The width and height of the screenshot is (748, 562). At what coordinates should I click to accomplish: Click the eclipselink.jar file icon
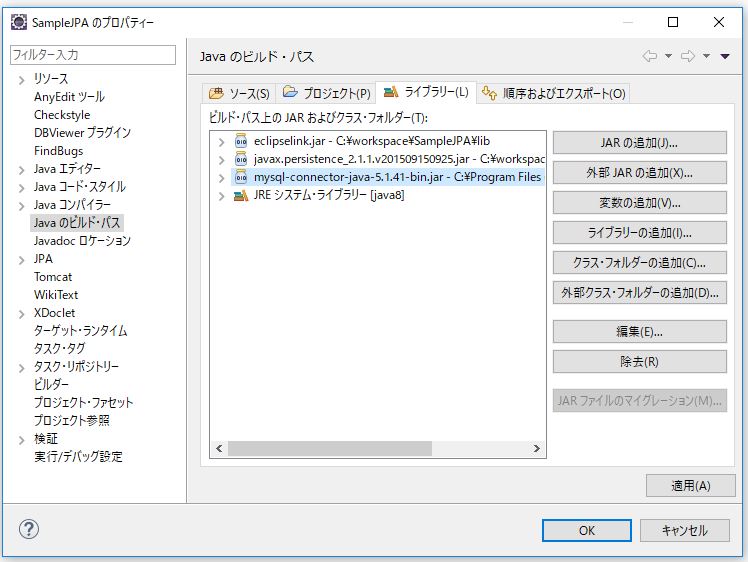[240, 141]
